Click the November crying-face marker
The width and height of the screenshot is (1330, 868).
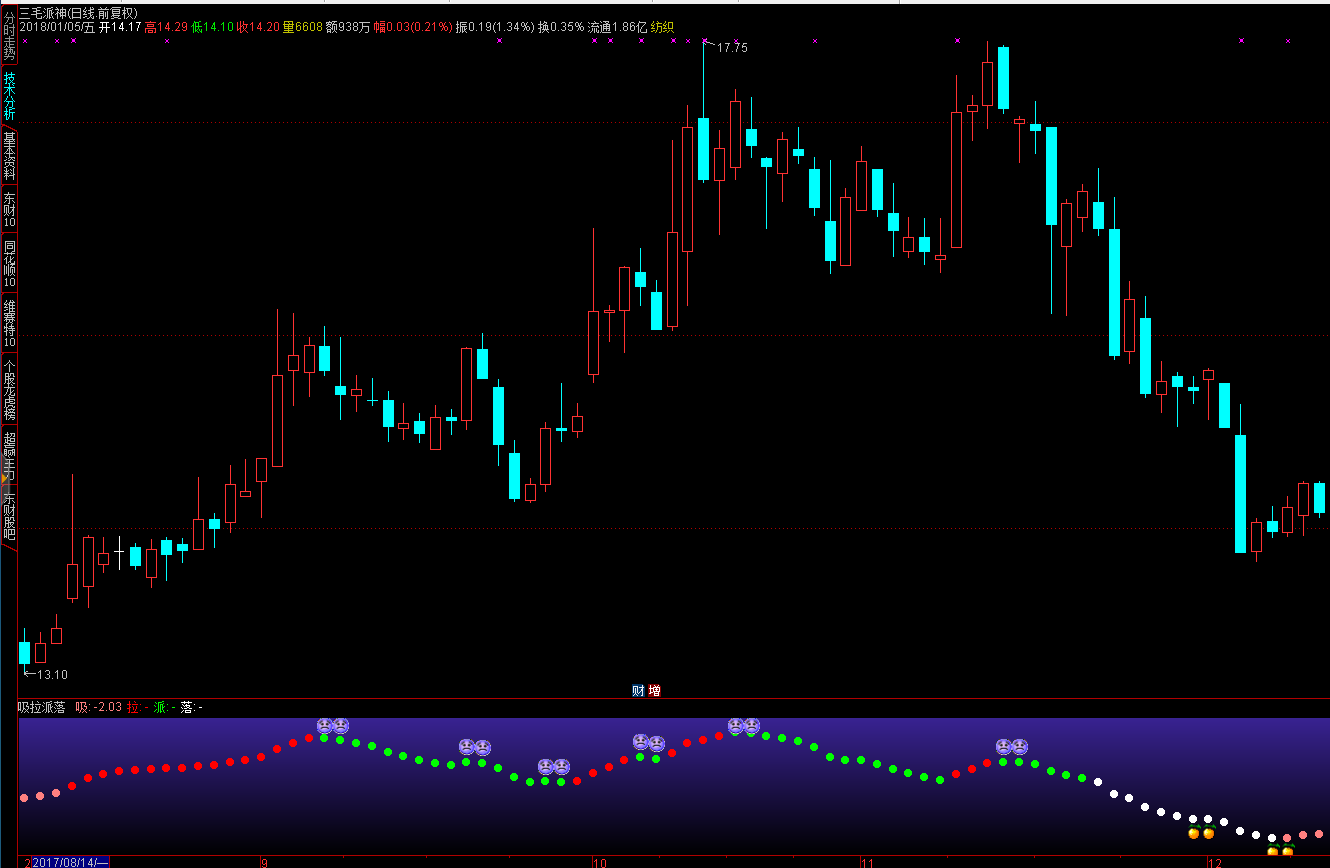click(x=1011, y=747)
